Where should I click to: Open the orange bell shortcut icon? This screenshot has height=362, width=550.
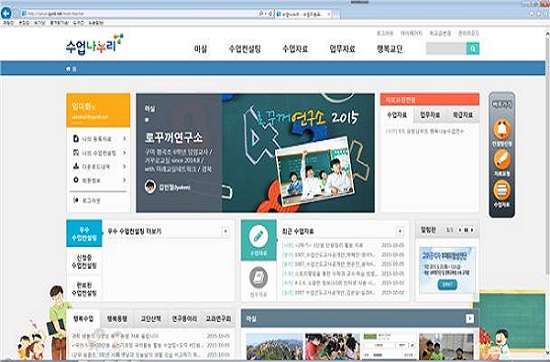[x=502, y=129]
